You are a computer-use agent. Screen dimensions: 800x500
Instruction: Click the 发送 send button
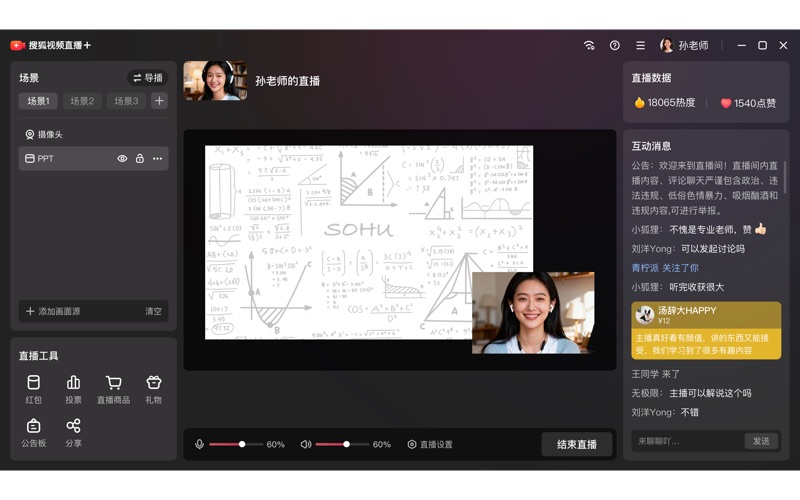(761, 441)
